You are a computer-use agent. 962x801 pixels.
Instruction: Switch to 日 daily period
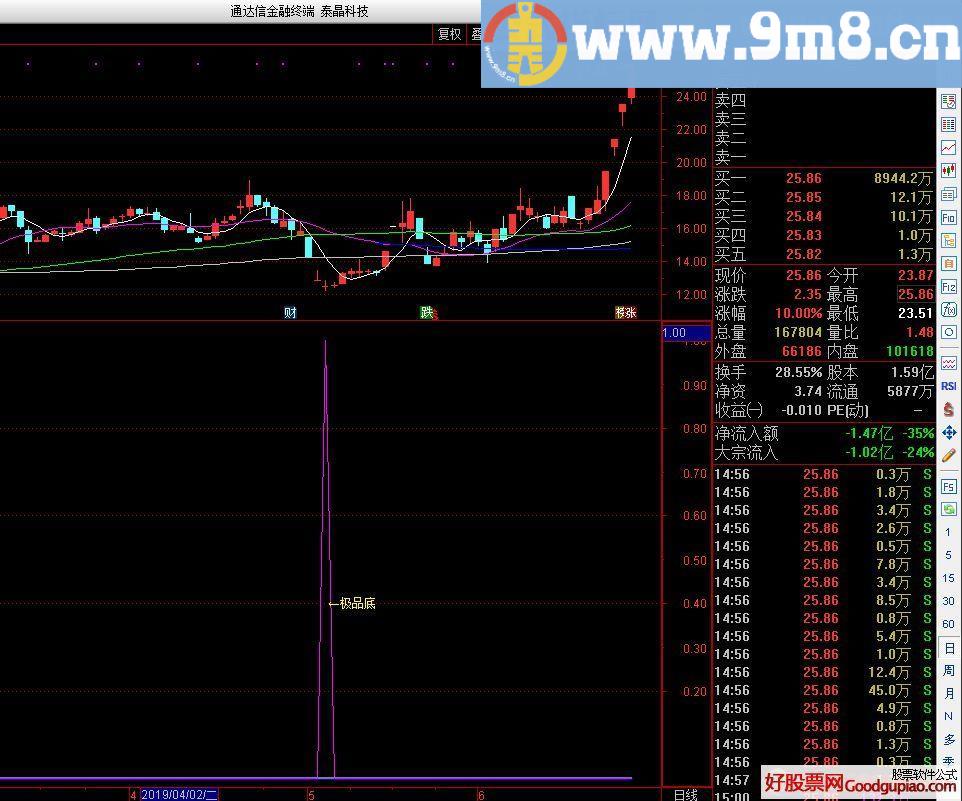[948, 649]
